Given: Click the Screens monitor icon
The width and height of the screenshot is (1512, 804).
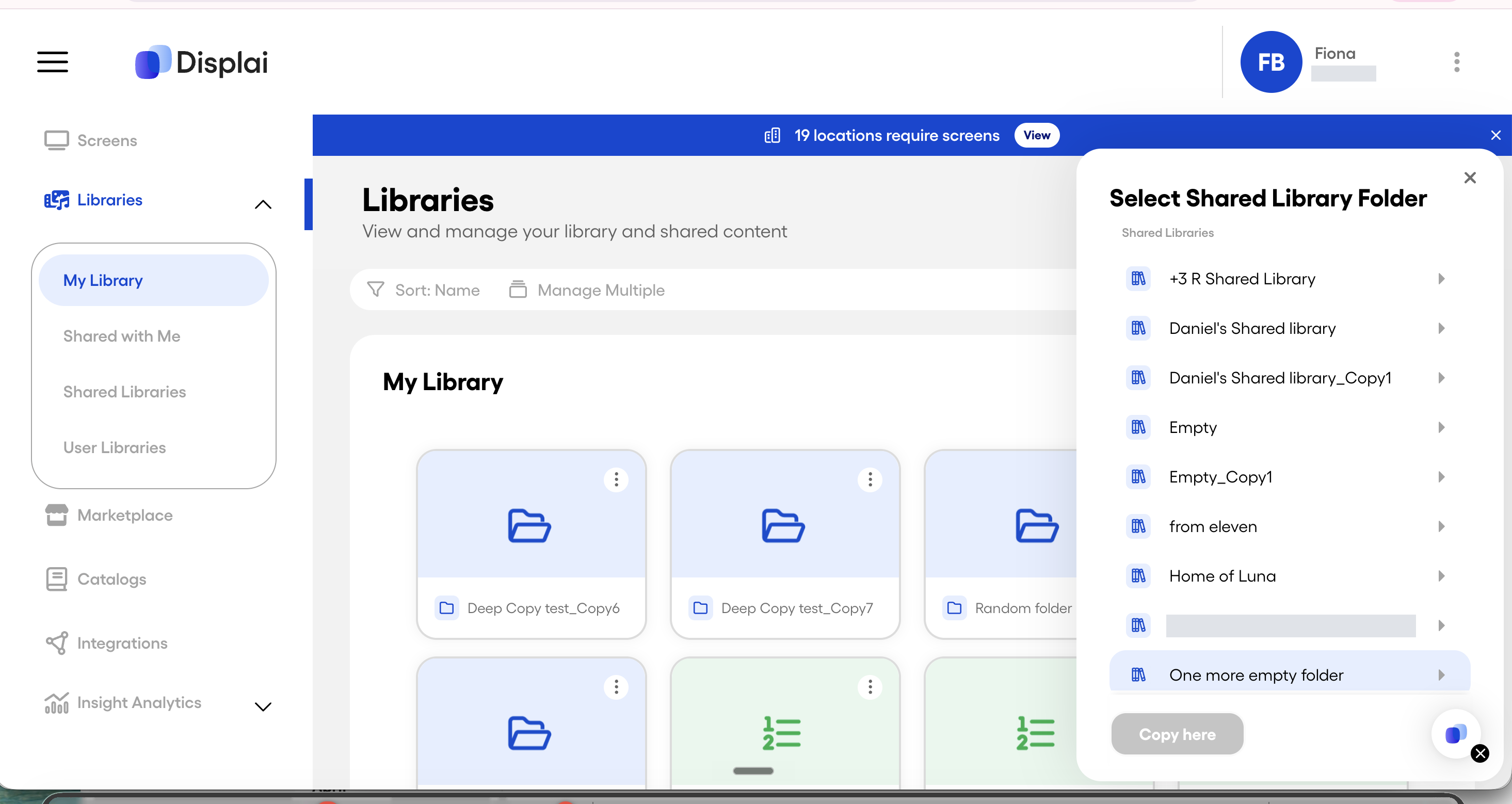Looking at the screenshot, I should (56, 140).
